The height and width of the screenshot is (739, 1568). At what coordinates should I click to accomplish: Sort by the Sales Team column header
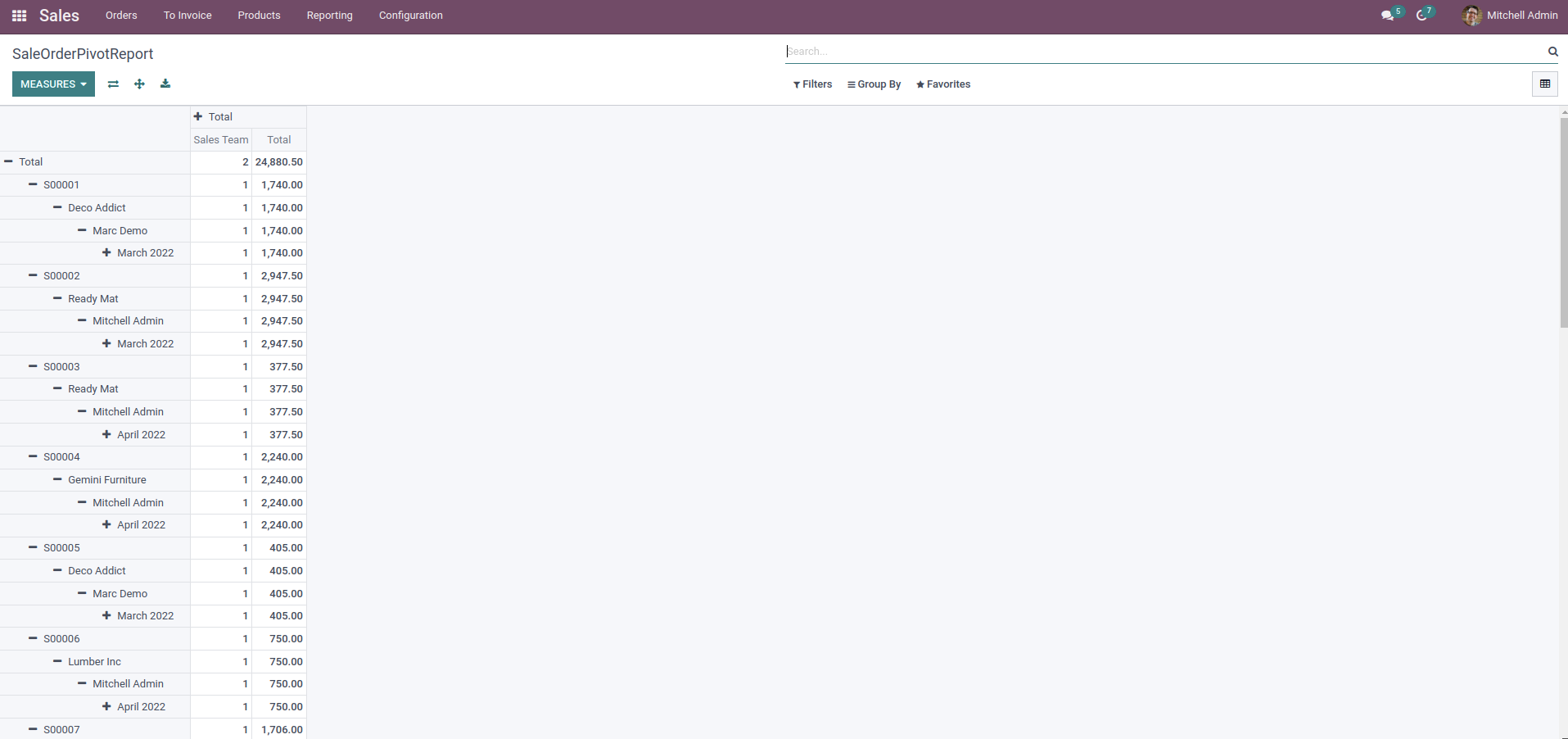point(221,140)
